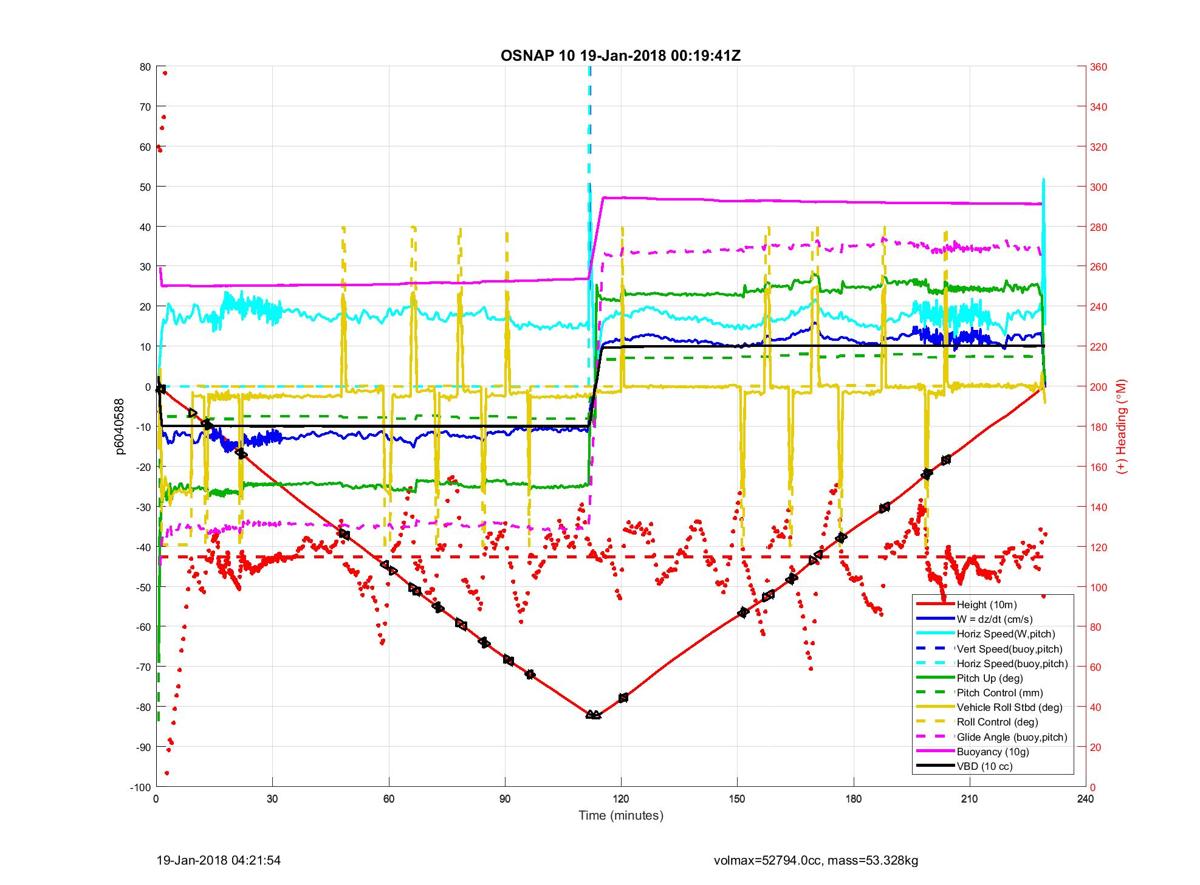The image size is (1200, 885).
Task: Click the red line sample beside 'Height (10m)'
Action: (x=935, y=604)
